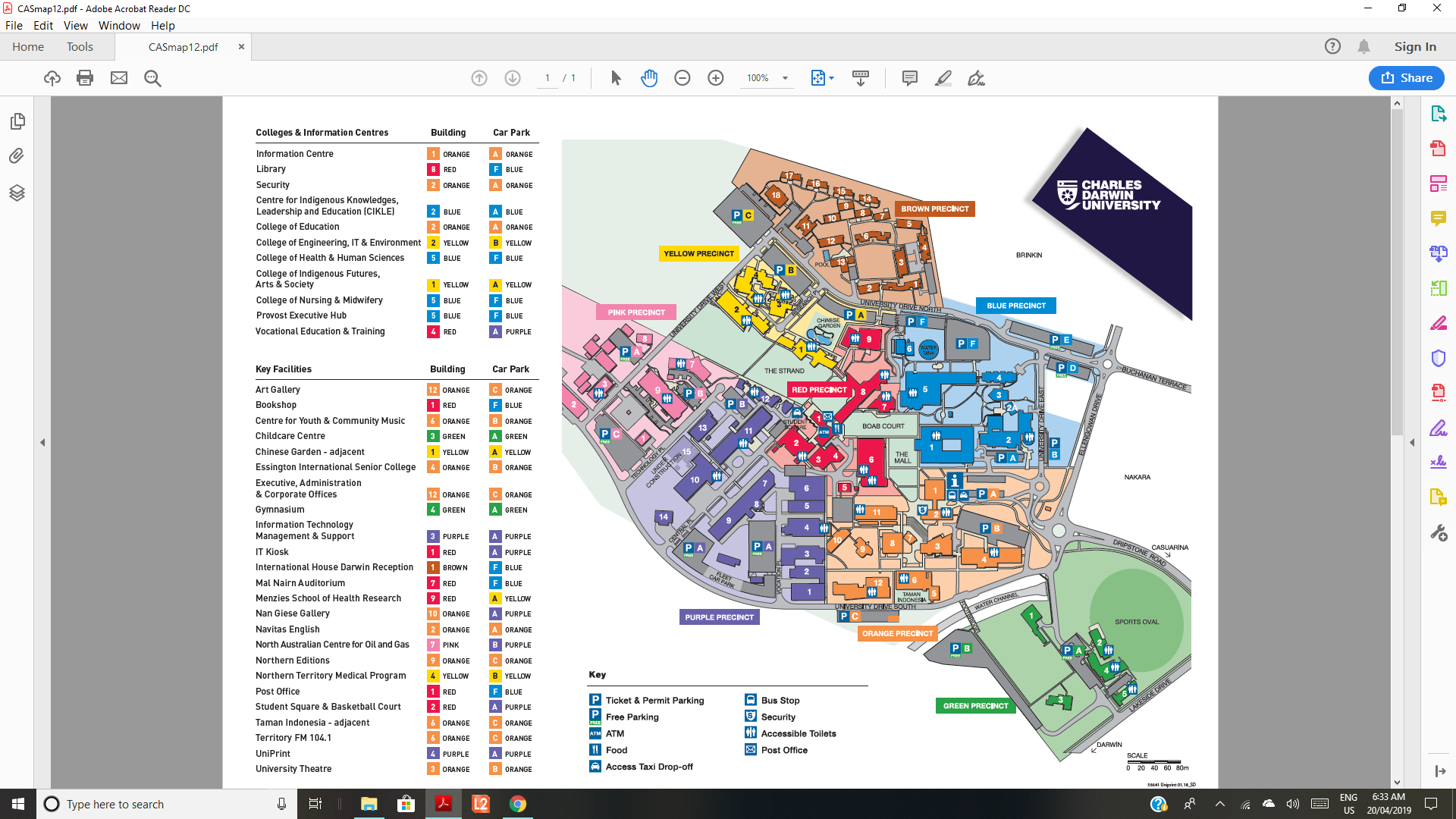Open the Edit PDF tool
Image resolution: width=1456 pixels, height=819 pixels.
point(1439,184)
